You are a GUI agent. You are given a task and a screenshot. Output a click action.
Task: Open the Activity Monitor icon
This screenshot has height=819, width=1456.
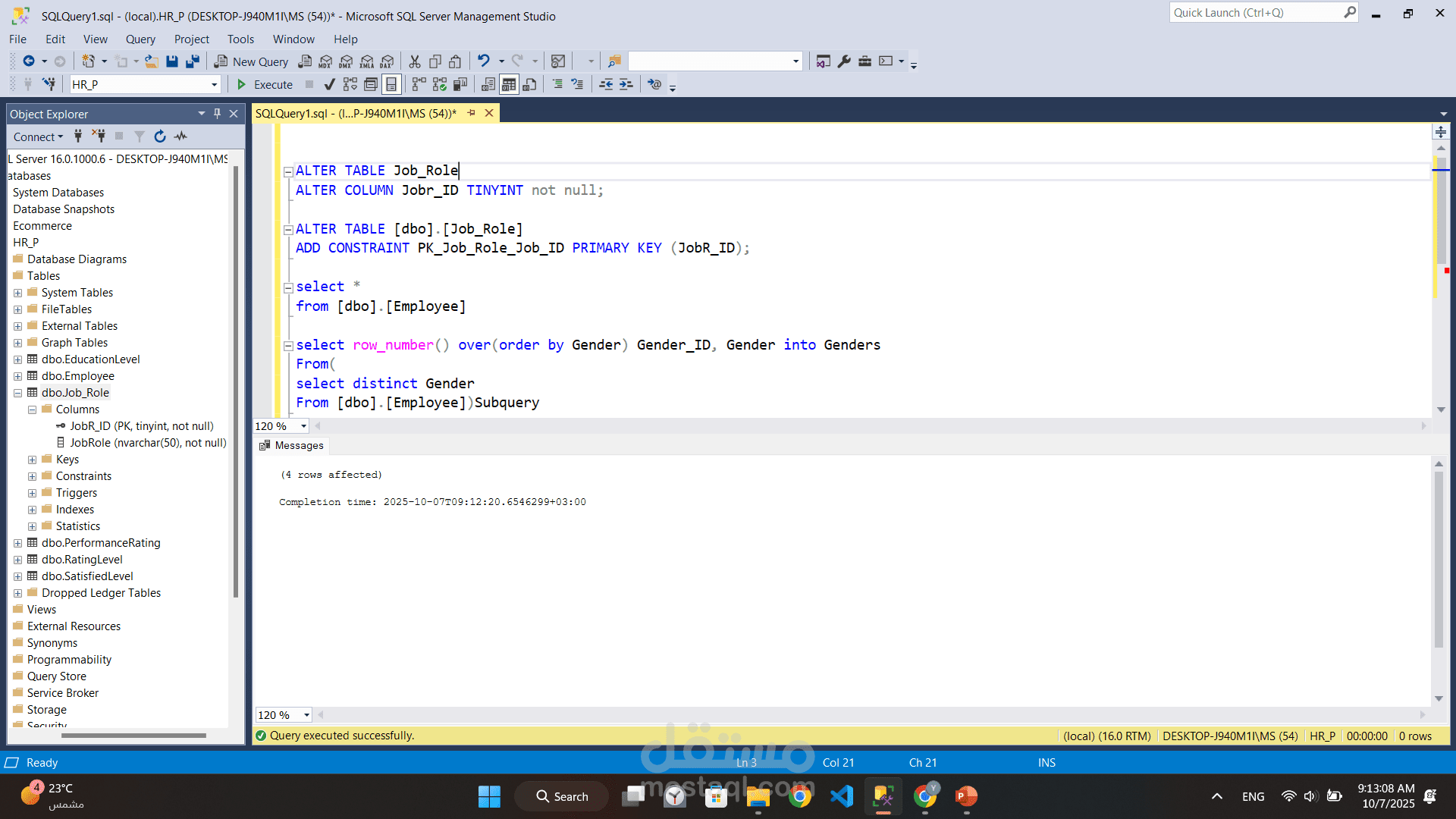[x=558, y=61]
